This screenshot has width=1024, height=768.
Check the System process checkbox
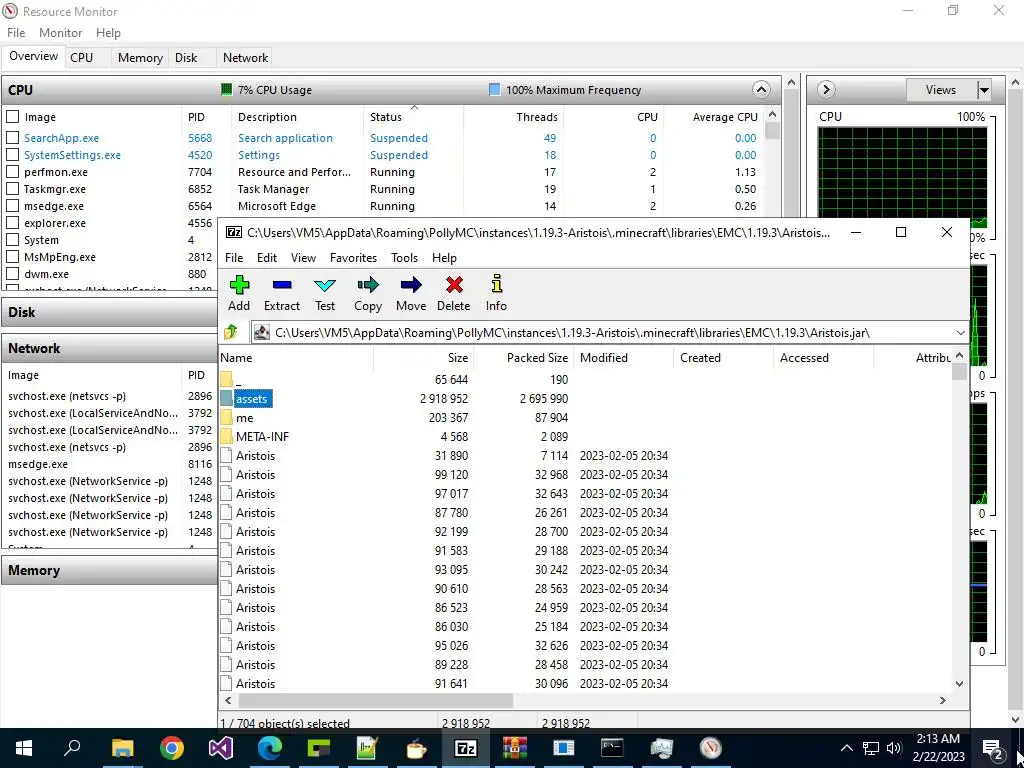pos(12,240)
